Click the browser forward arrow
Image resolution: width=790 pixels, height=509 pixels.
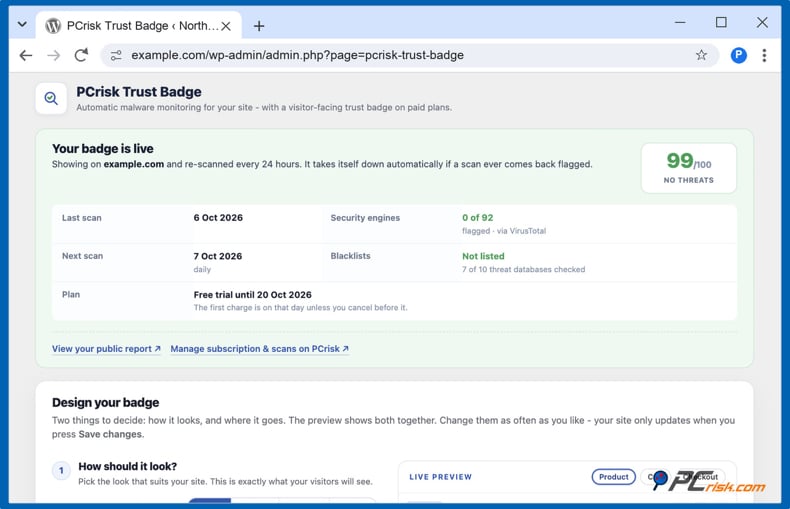coord(53,55)
